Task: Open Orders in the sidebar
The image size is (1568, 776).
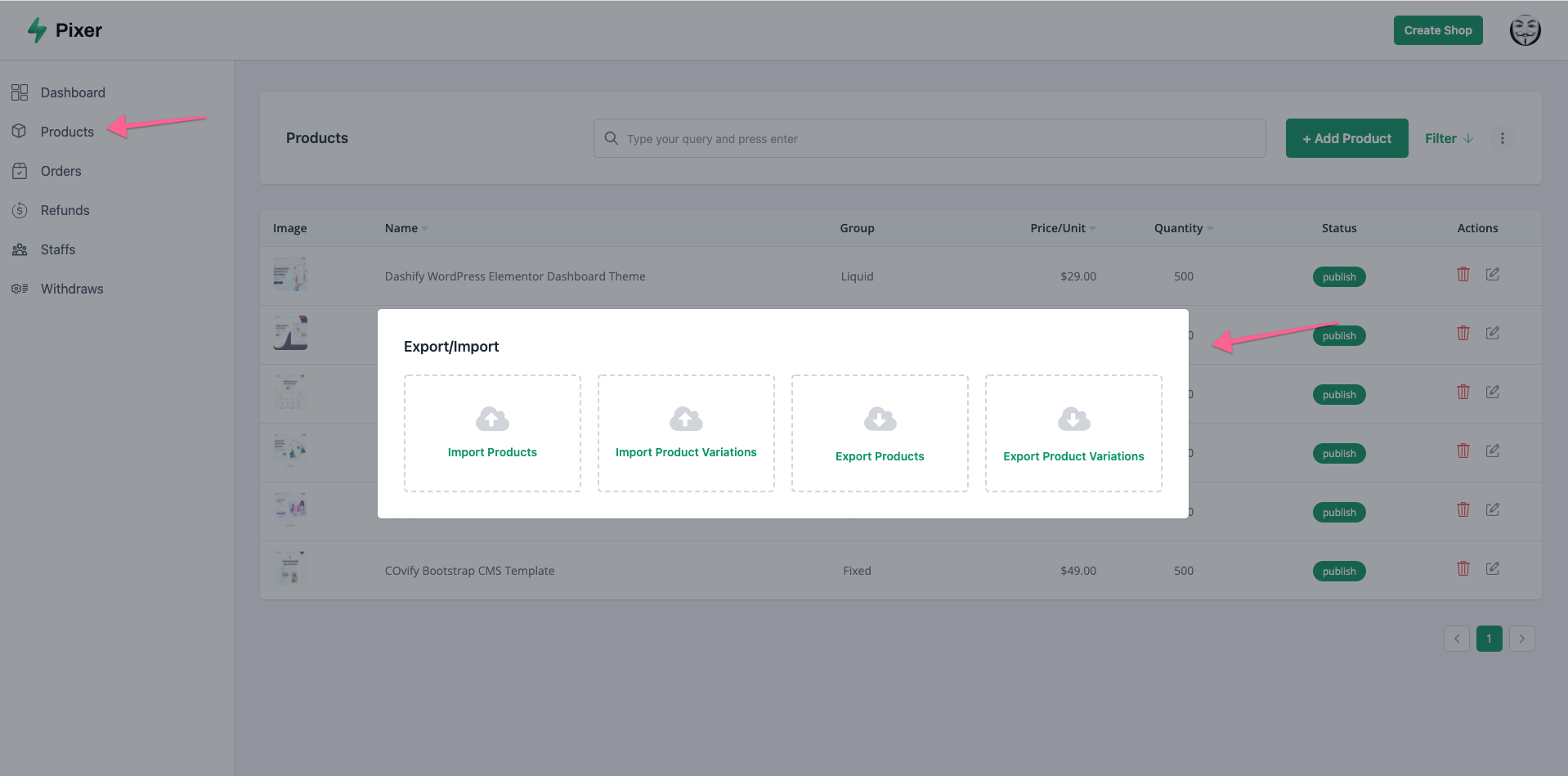Action: [60, 171]
